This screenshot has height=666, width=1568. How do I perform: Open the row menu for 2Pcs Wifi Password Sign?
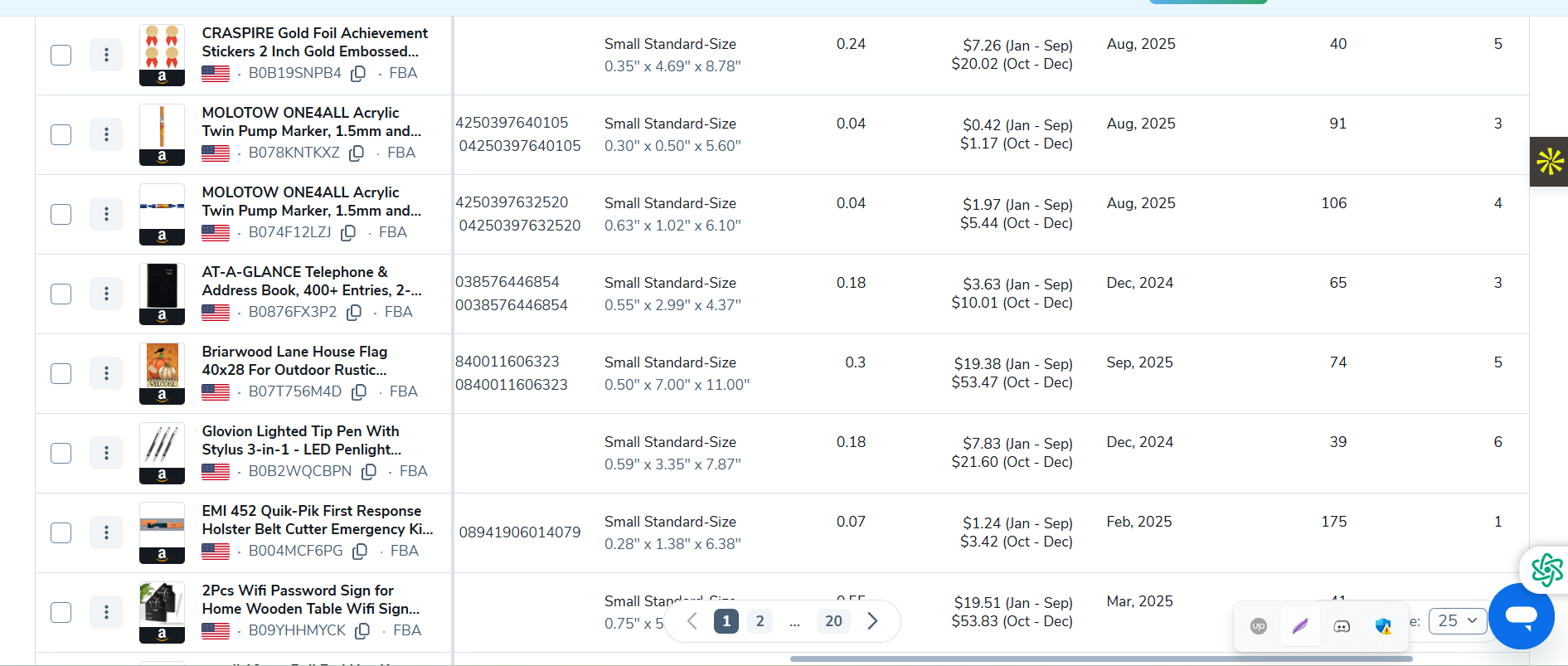106,612
